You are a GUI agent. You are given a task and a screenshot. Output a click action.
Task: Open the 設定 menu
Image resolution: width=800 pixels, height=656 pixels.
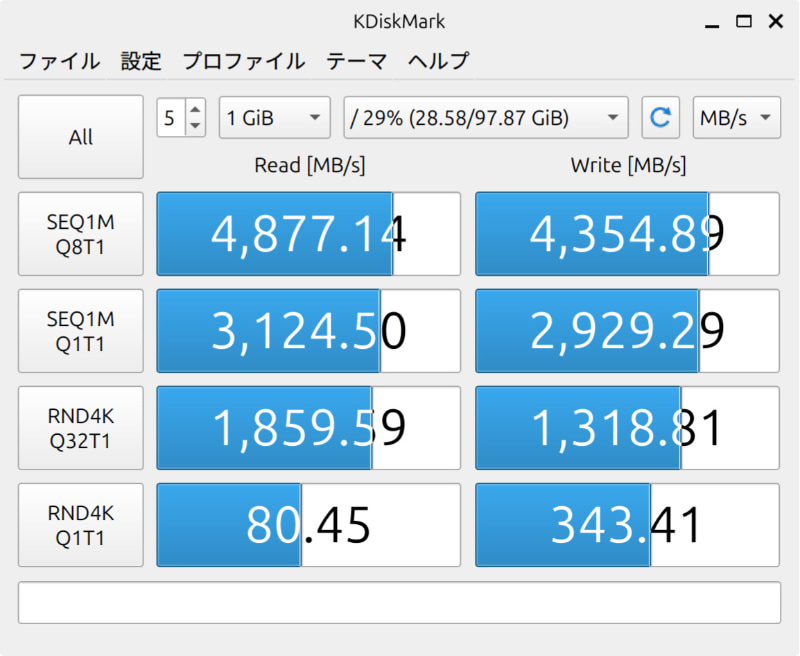pyautogui.click(x=141, y=61)
